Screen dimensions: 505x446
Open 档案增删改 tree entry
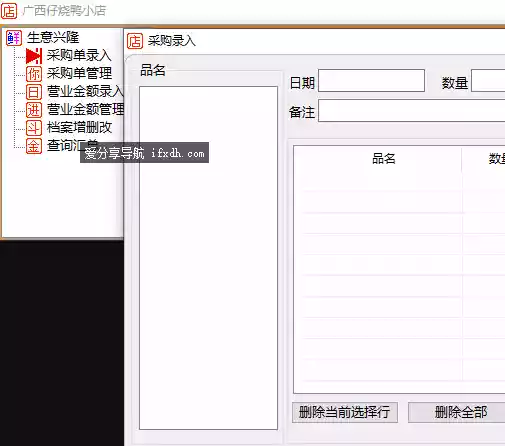[x=79, y=127]
